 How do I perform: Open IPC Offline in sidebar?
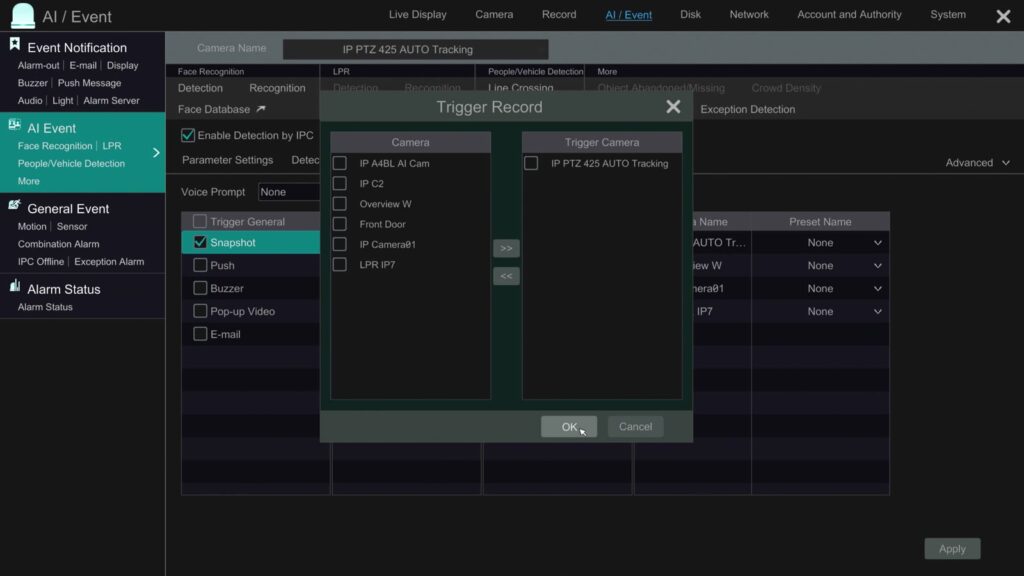click(40, 261)
